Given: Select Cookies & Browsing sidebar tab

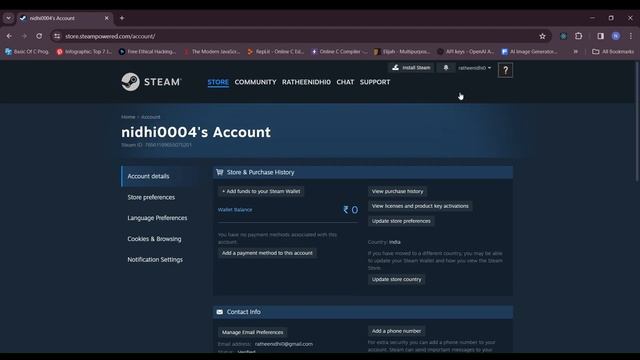Looking at the screenshot, I should [x=154, y=239].
